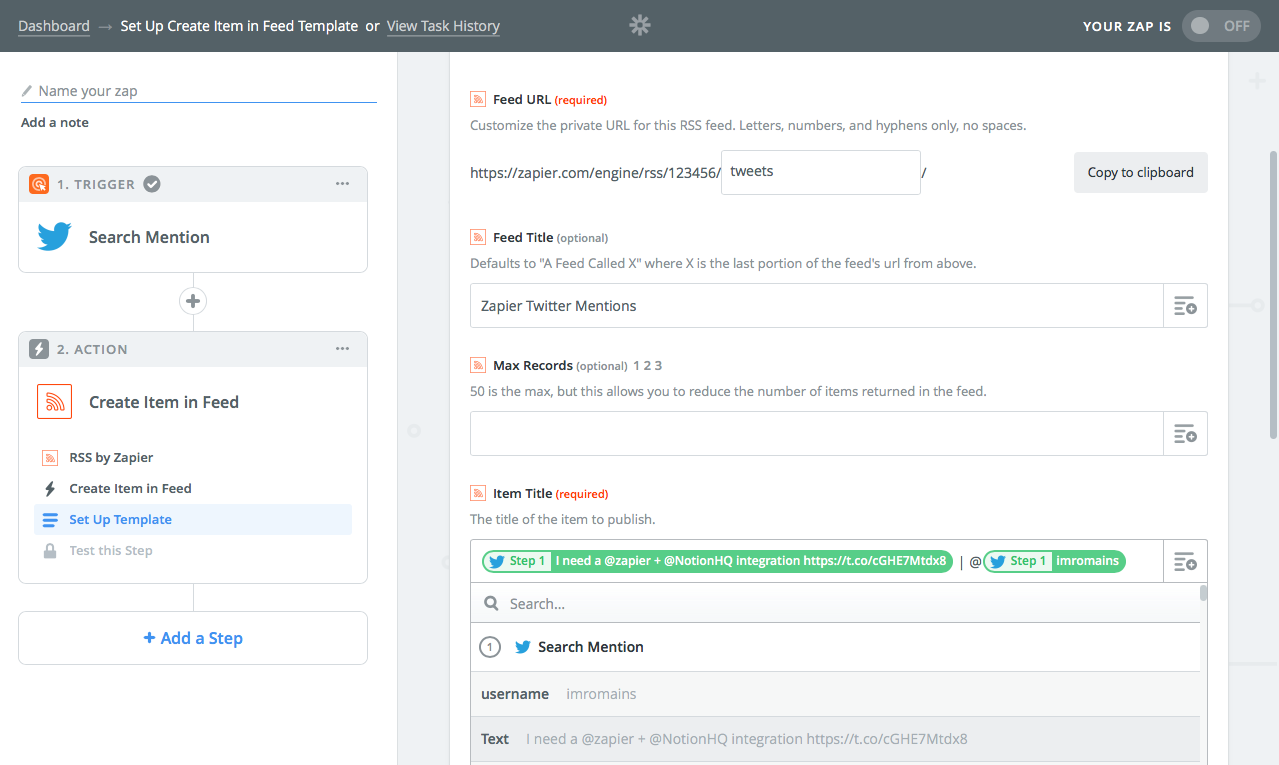1279x765 pixels.
Task: Click the Step 1 imromains pill
Action: pos(1055,561)
